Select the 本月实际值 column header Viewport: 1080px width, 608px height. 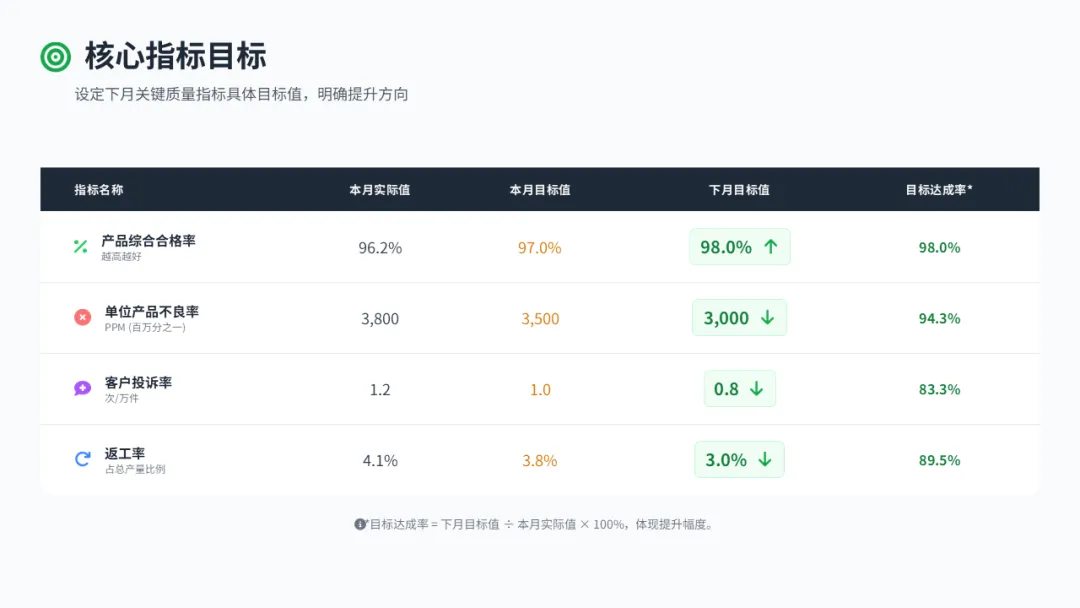click(380, 189)
